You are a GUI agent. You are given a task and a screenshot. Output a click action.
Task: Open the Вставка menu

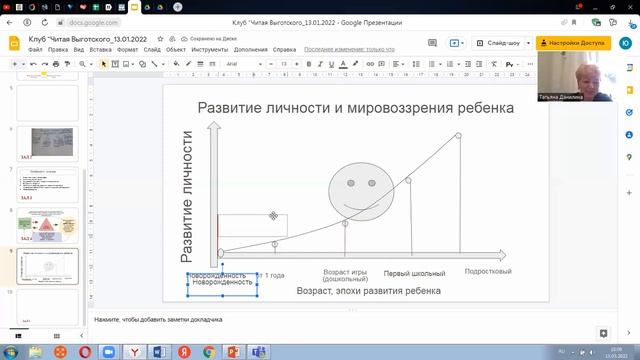tap(100, 49)
